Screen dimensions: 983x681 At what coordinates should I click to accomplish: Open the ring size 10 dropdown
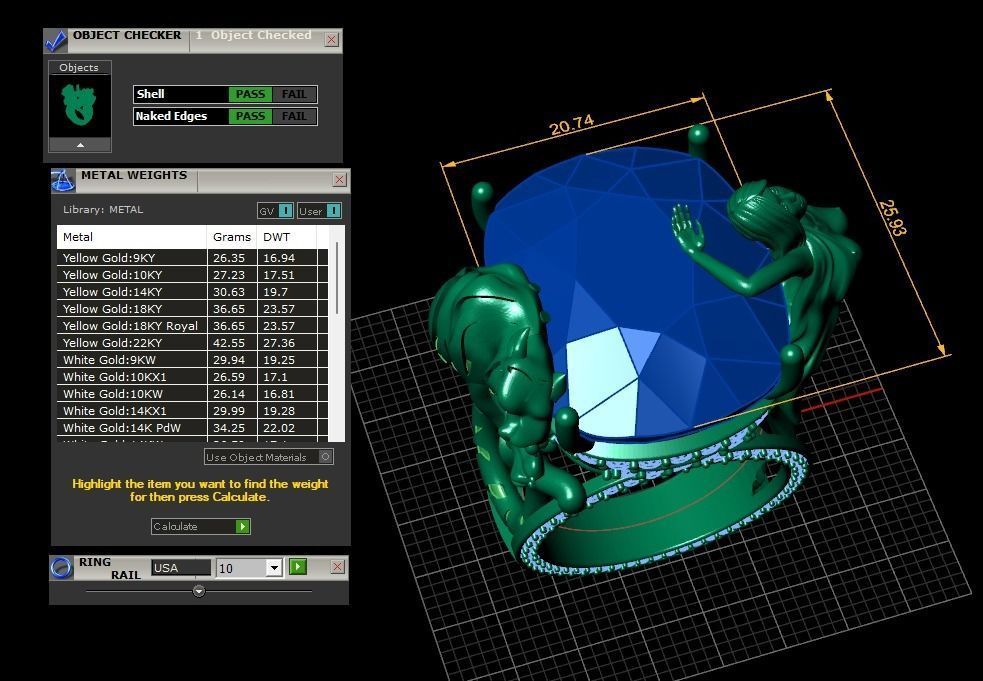(273, 568)
